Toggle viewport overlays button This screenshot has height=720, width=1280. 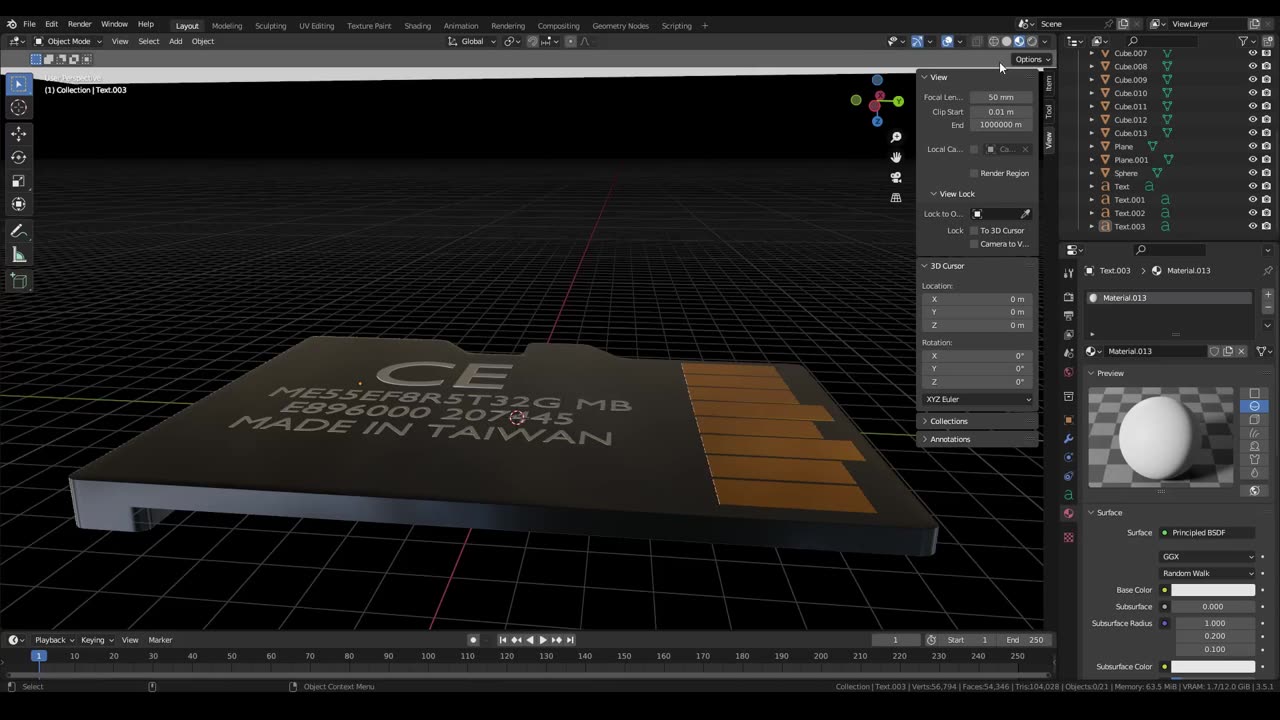click(947, 41)
